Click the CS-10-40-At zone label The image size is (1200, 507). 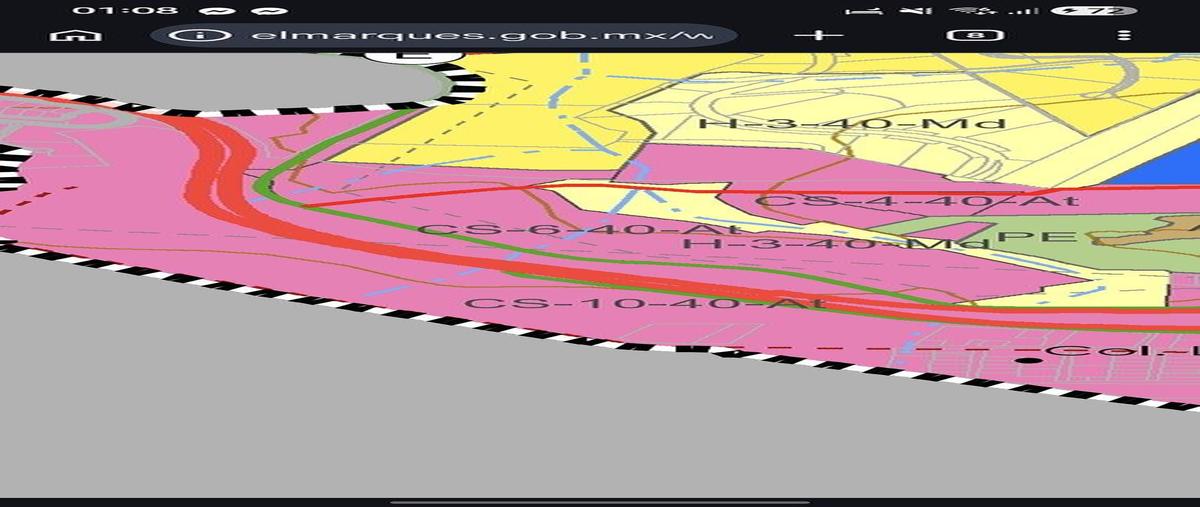coord(644,302)
